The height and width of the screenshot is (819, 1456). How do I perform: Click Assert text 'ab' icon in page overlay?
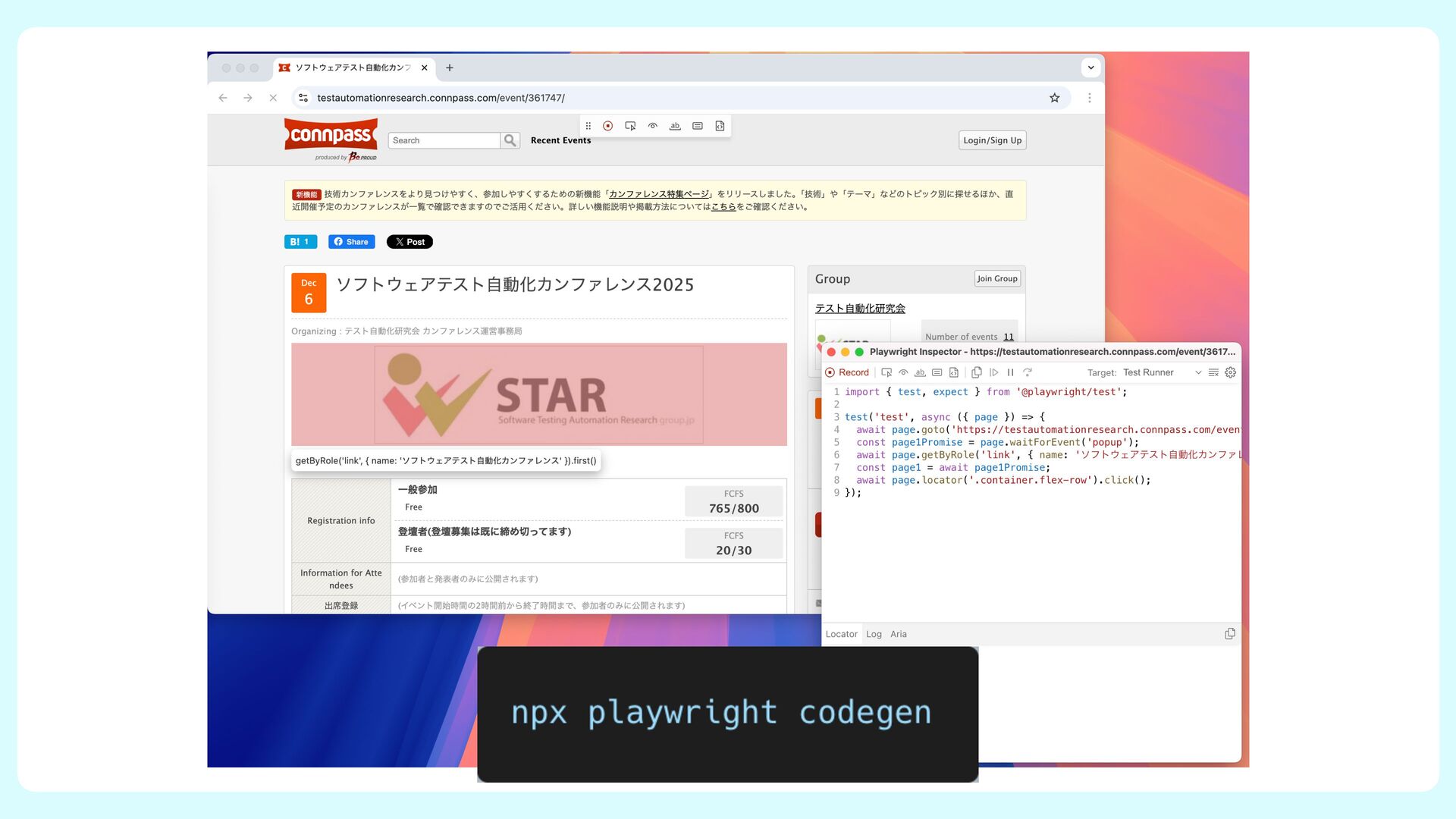point(675,126)
